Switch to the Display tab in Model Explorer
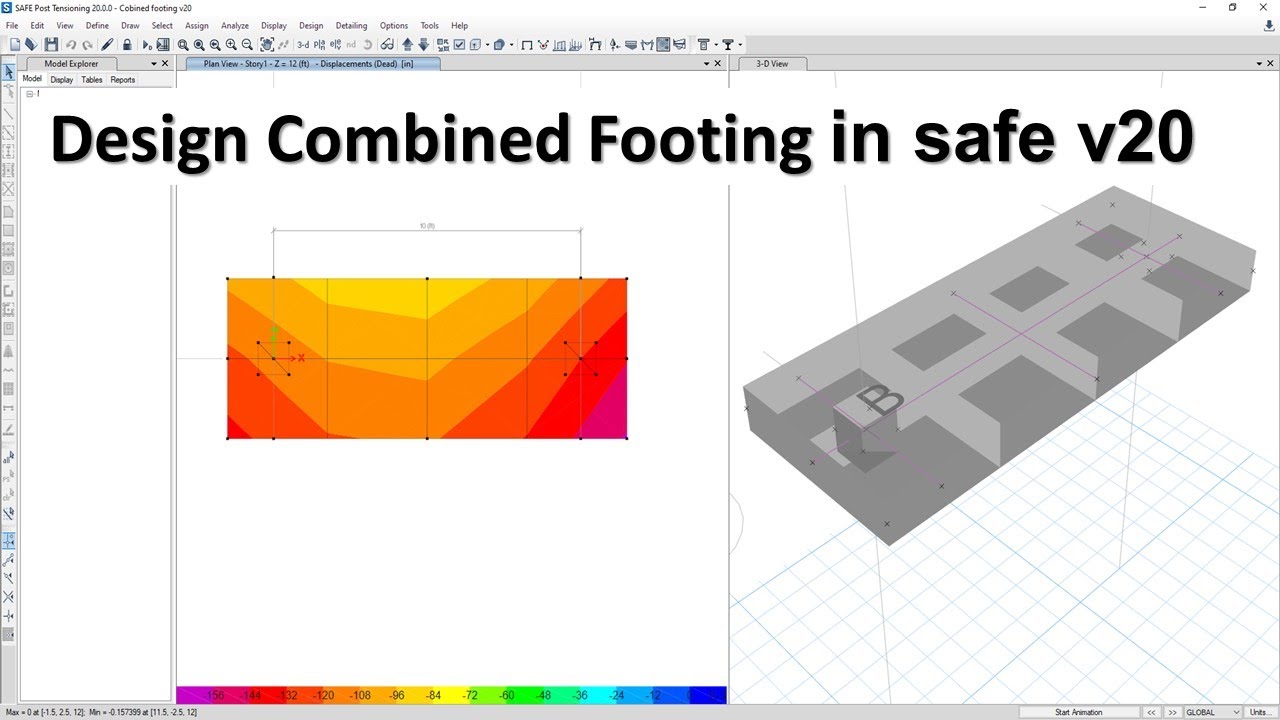The height and width of the screenshot is (720, 1280). [62, 79]
